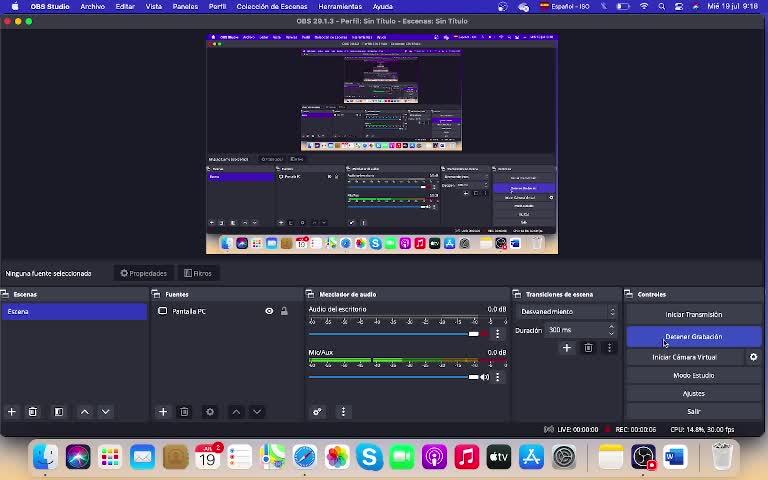Image resolution: width=768 pixels, height=480 pixels.
Task: Launch Safari from the Dock
Action: coord(305,456)
